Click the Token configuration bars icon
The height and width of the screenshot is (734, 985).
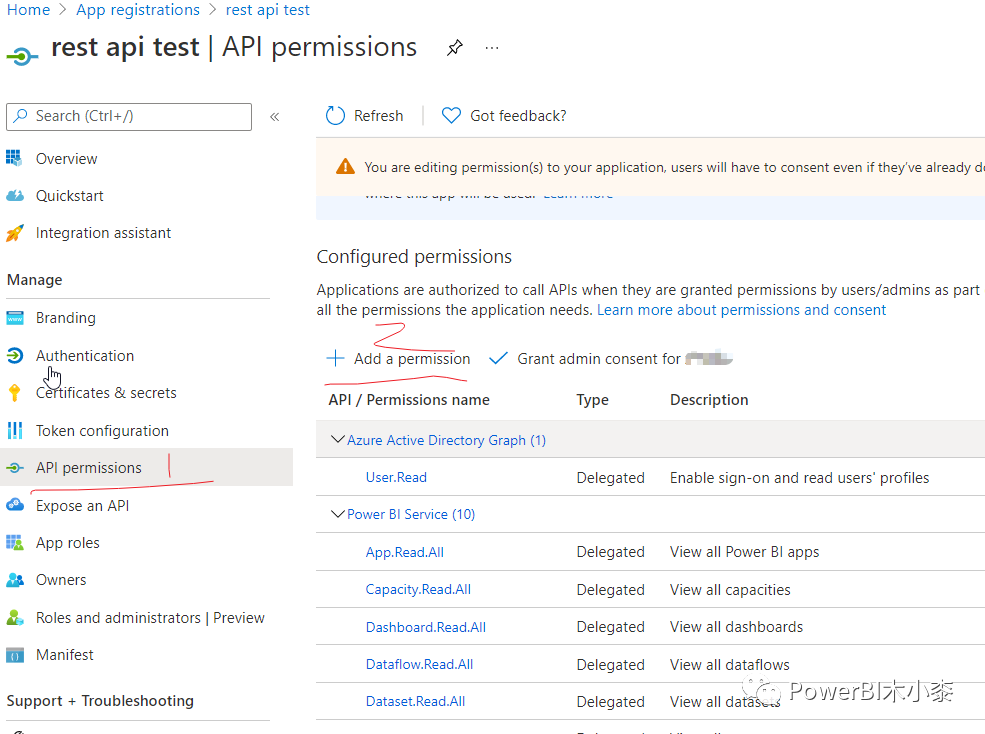click(14, 430)
